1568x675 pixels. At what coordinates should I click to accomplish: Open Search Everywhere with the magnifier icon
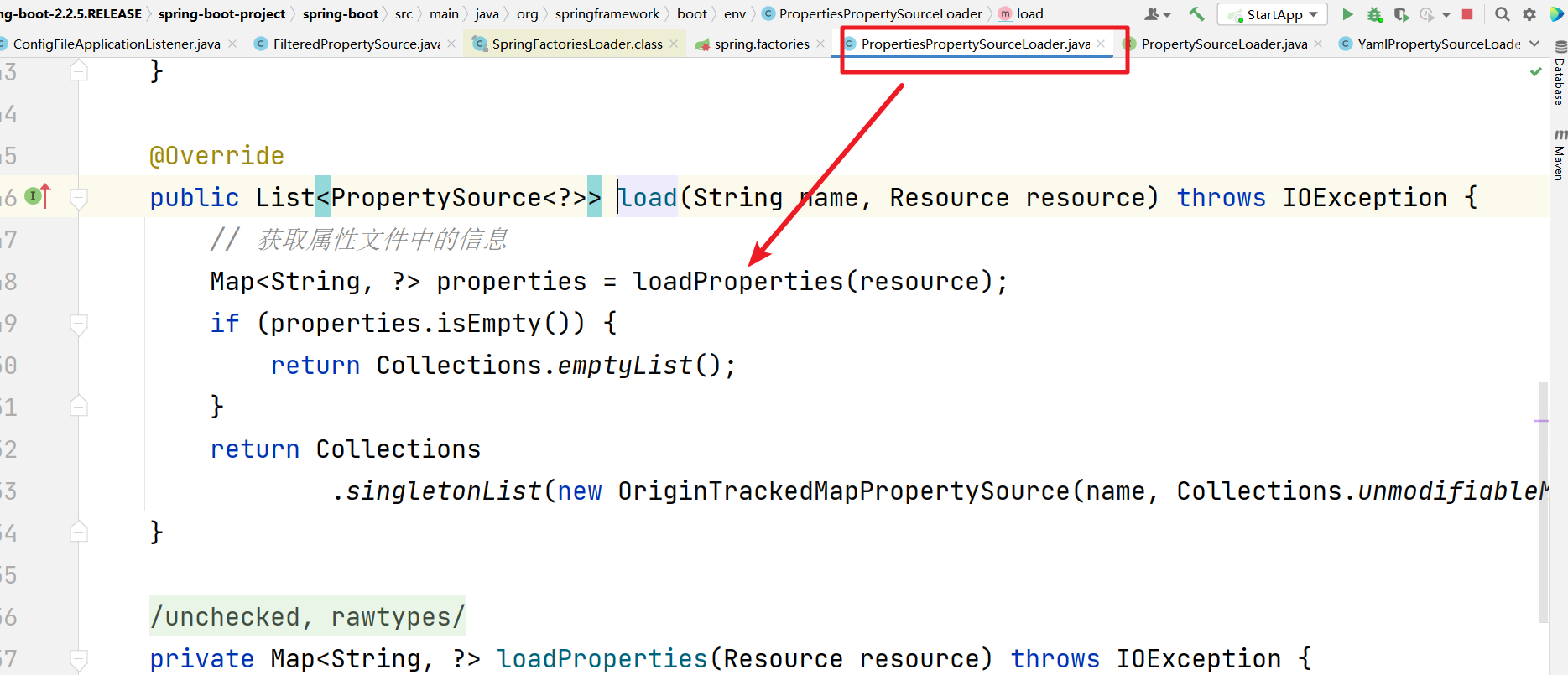click(1502, 14)
